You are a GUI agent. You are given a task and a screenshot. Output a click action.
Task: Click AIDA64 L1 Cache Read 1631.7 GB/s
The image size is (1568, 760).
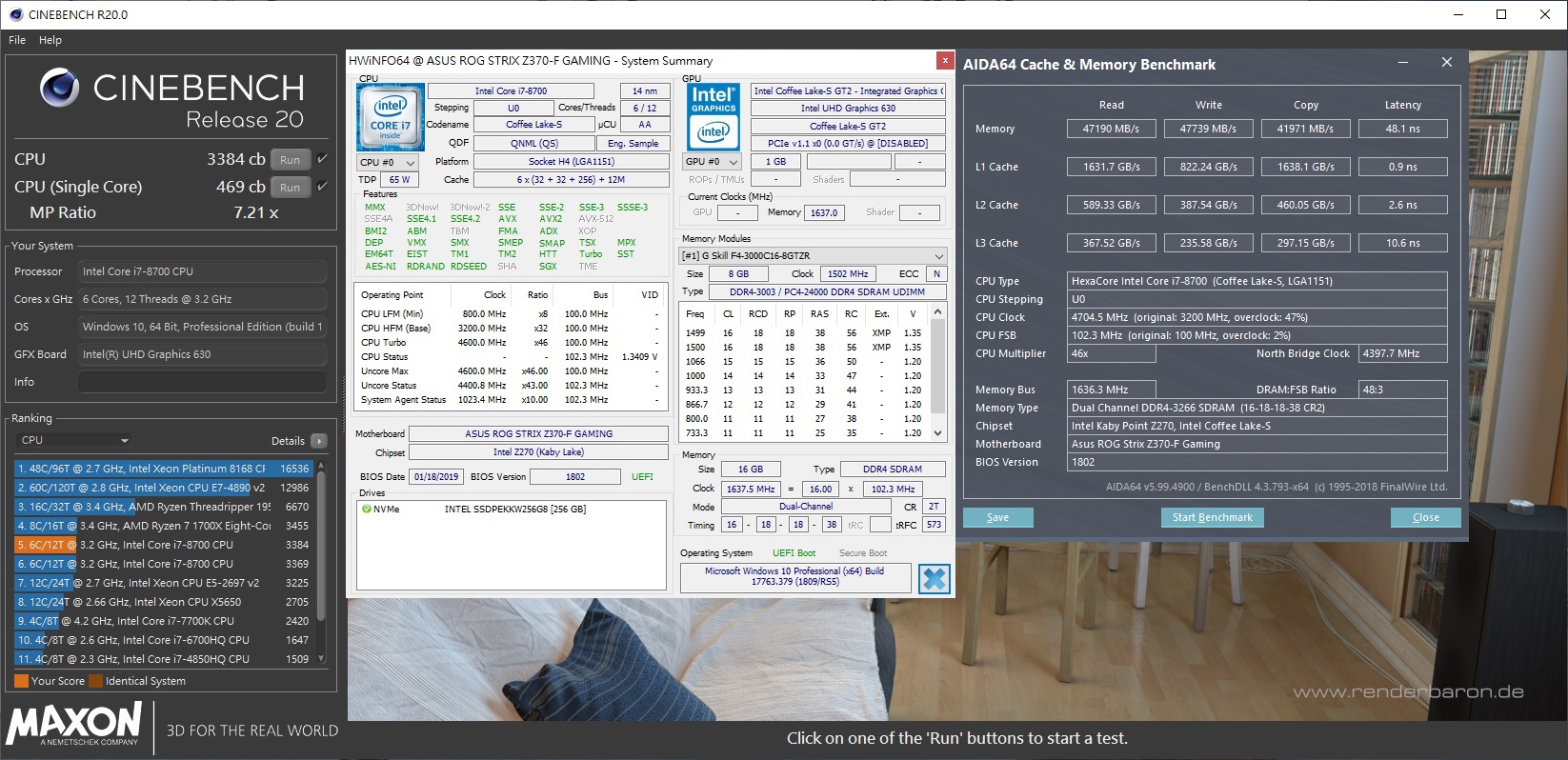pos(1111,167)
